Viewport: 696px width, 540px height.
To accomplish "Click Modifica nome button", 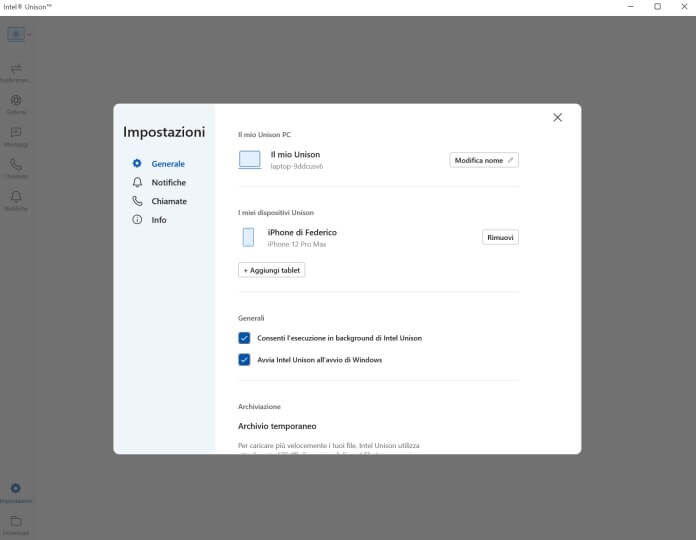I will tap(484, 160).
